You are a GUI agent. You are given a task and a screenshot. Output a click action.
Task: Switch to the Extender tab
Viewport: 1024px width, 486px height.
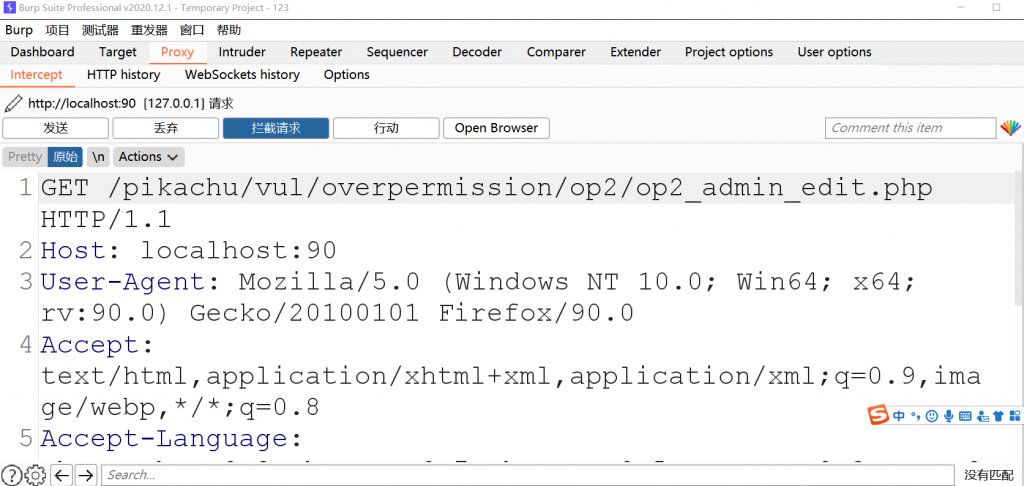635,52
